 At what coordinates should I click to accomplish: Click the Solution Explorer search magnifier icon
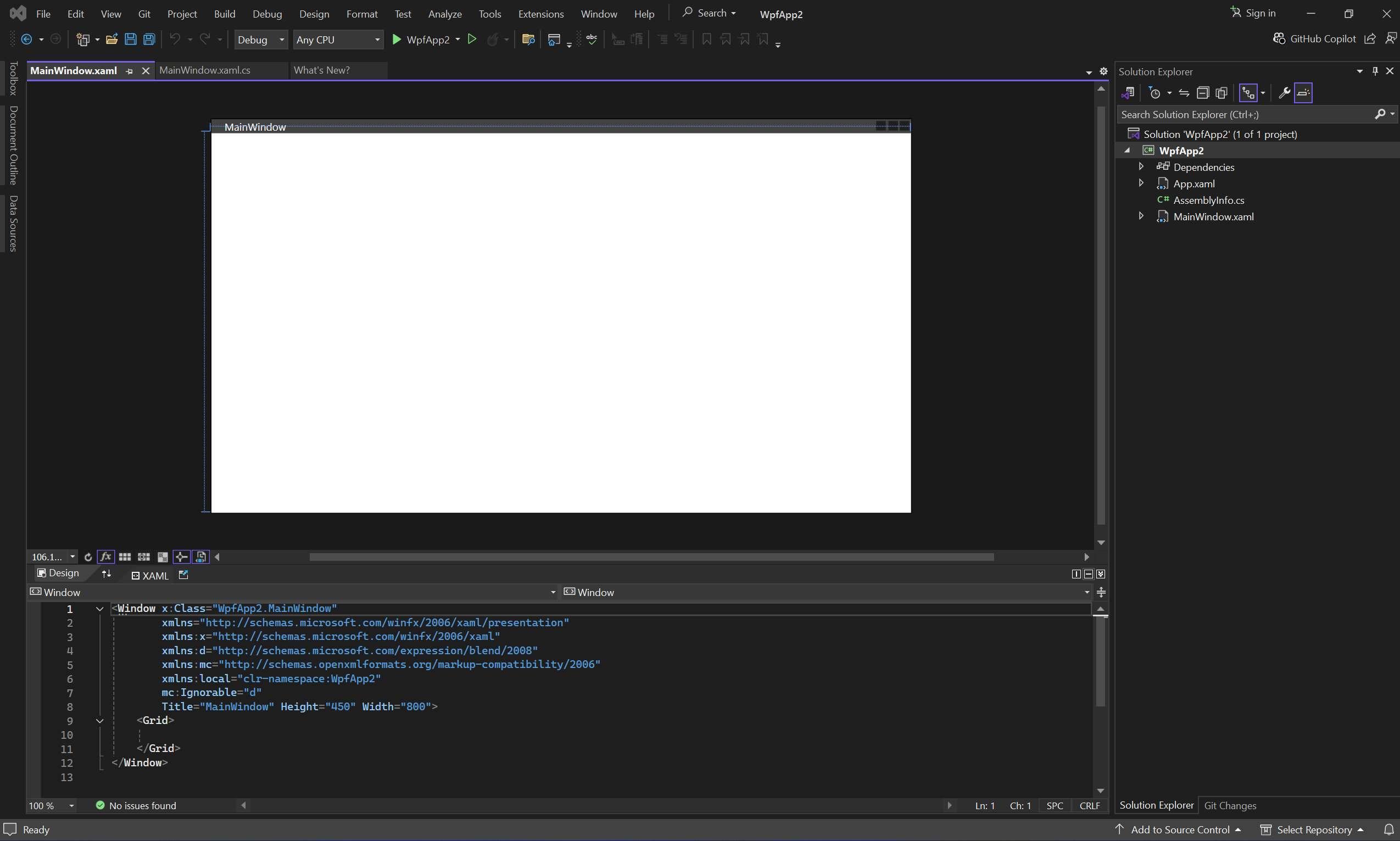(x=1380, y=114)
